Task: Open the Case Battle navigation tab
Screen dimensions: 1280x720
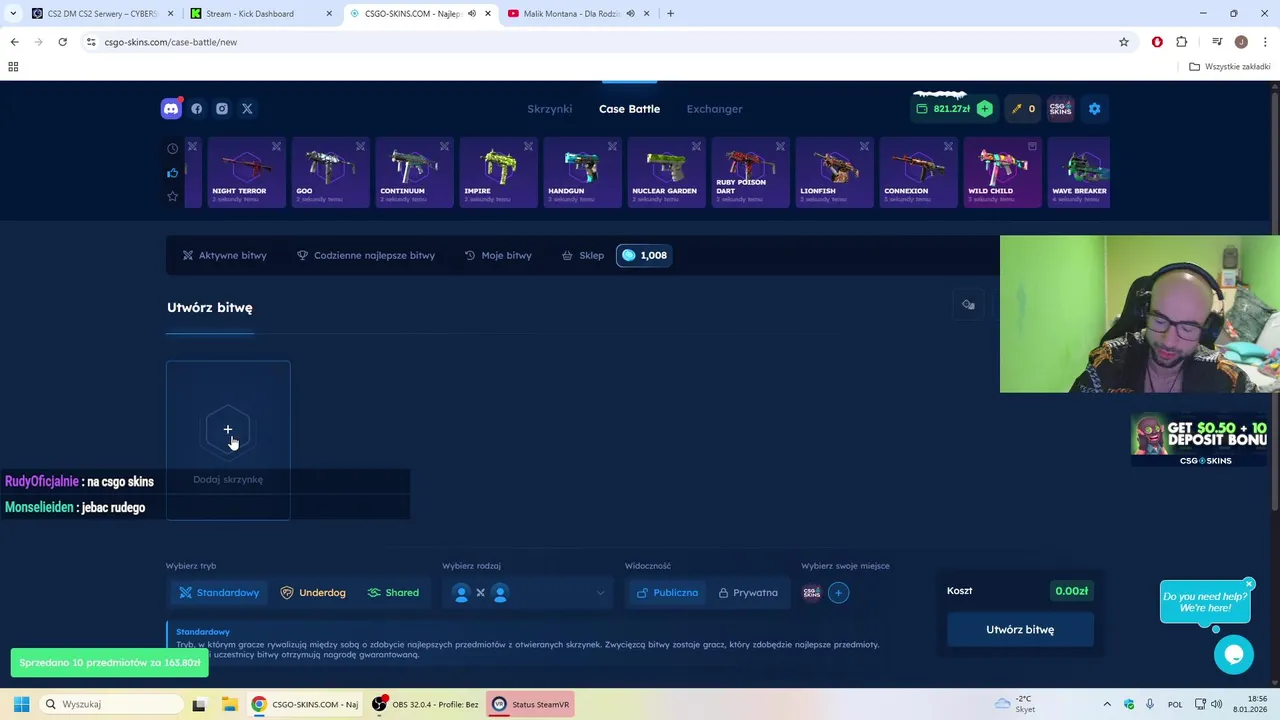Action: click(x=629, y=109)
